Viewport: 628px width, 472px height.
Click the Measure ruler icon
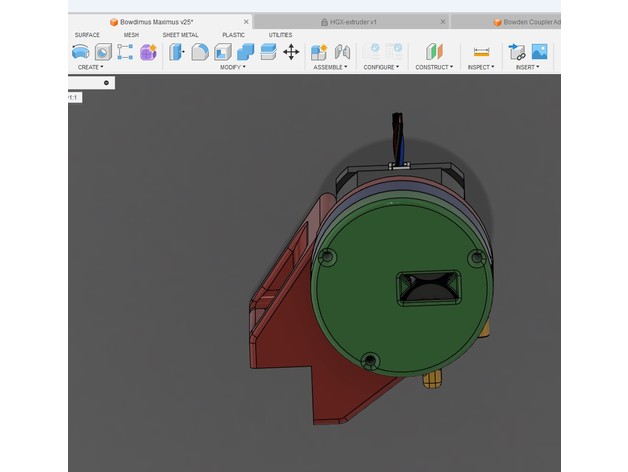pyautogui.click(x=481, y=51)
